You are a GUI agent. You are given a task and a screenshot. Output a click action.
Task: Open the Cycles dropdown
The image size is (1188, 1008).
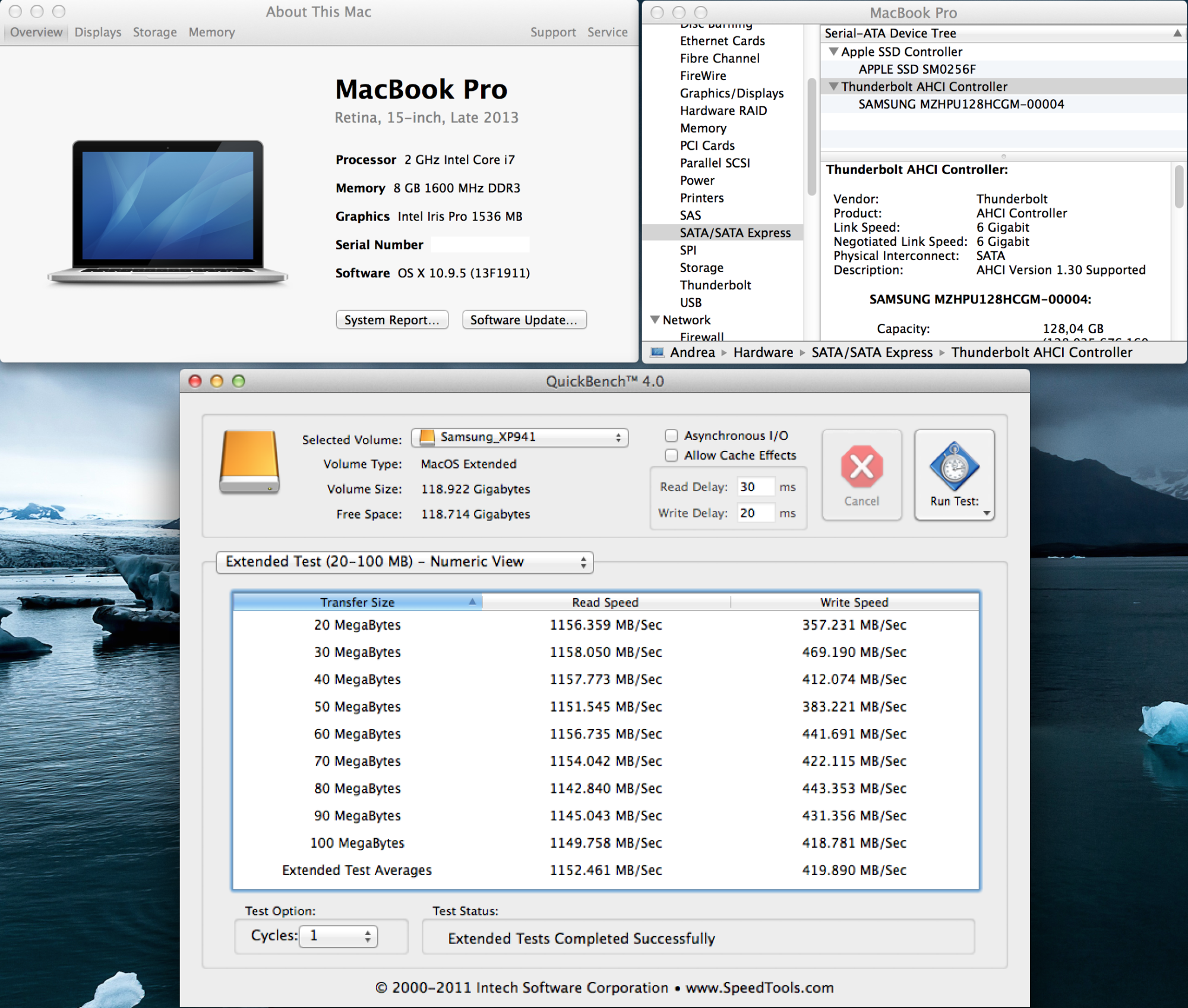click(x=338, y=936)
